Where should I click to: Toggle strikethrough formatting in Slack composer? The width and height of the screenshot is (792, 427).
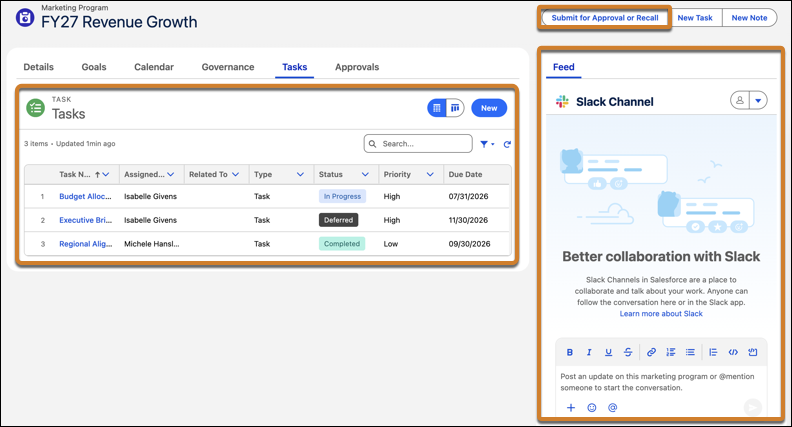point(628,352)
